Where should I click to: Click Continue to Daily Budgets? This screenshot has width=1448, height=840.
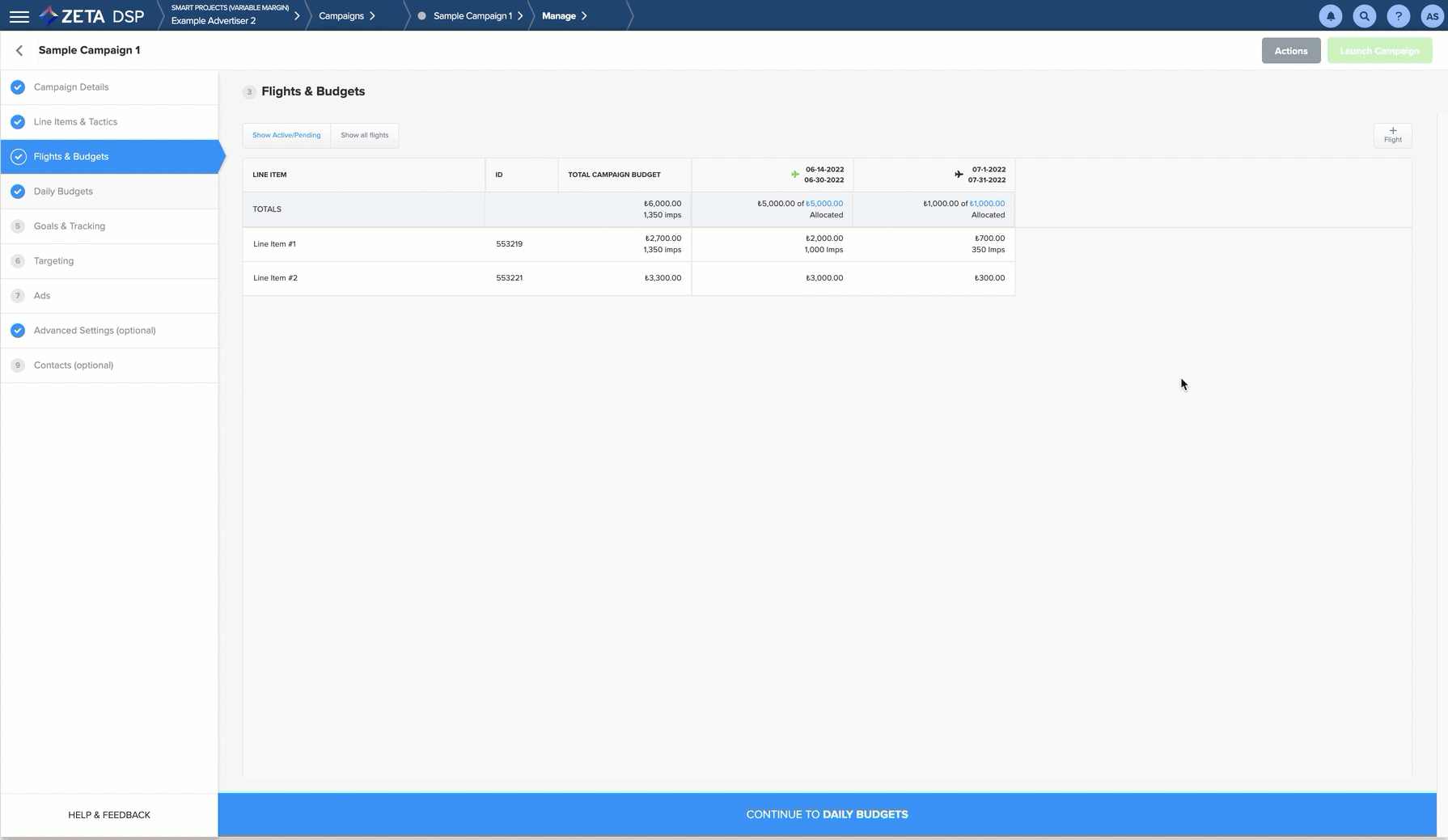click(827, 814)
